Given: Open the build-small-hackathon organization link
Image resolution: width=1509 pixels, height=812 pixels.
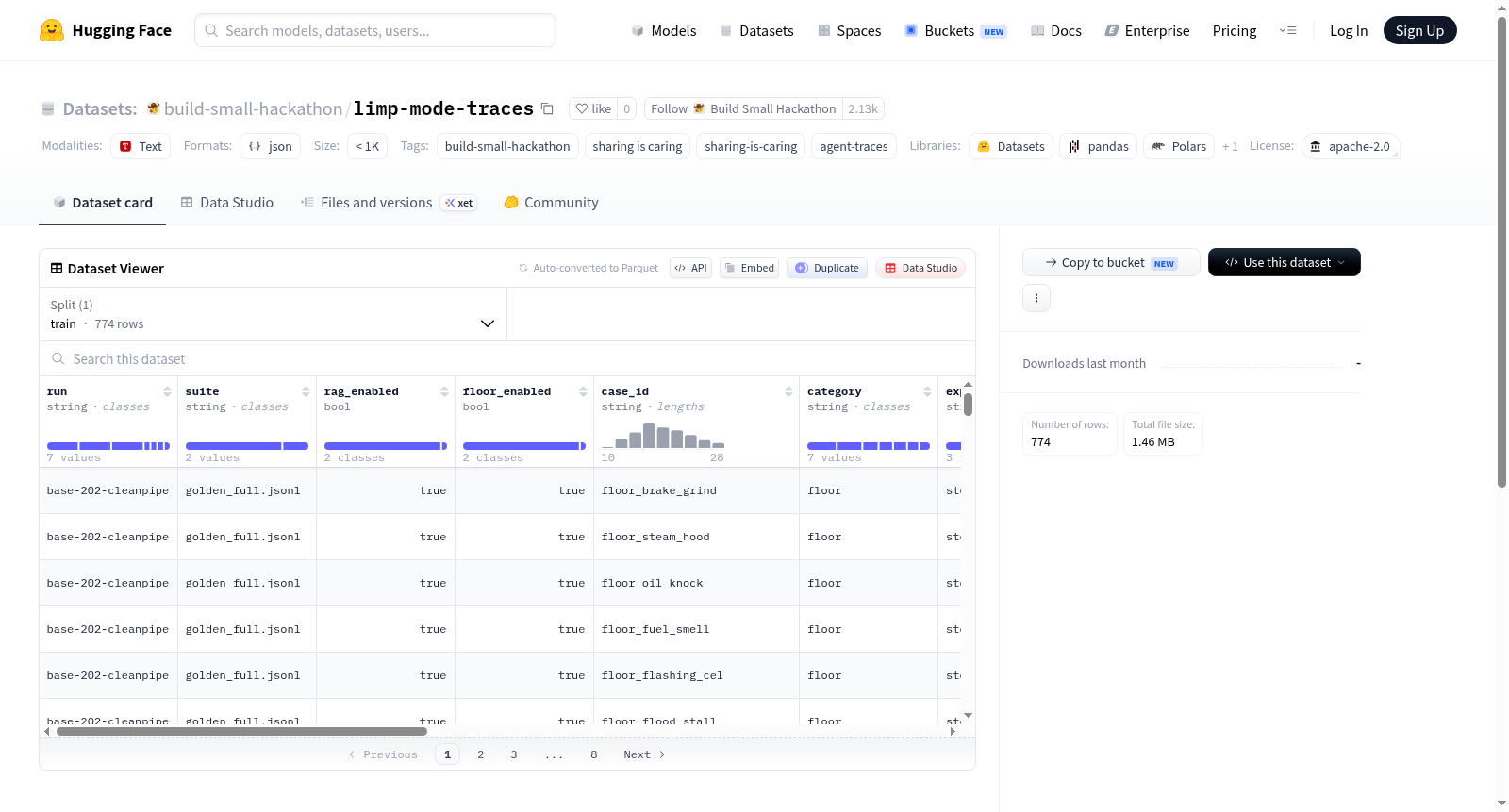Looking at the screenshot, I should [x=253, y=108].
